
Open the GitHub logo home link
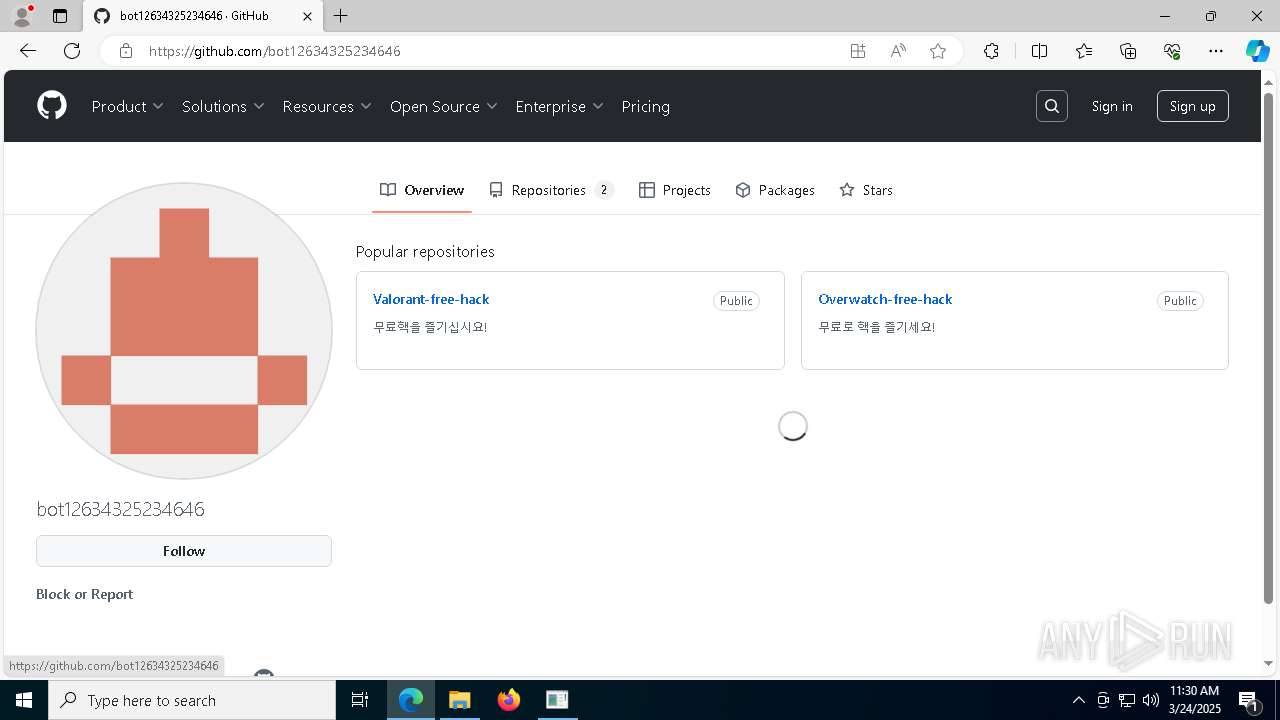[52, 106]
